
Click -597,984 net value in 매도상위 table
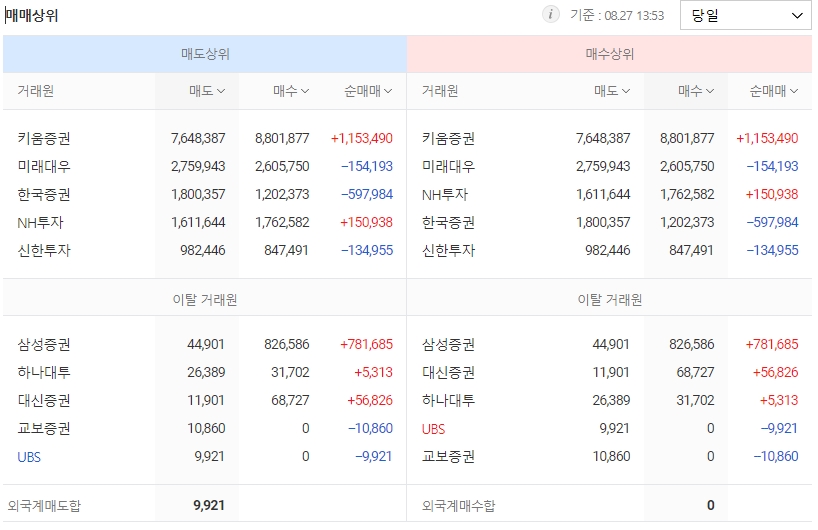point(367,195)
